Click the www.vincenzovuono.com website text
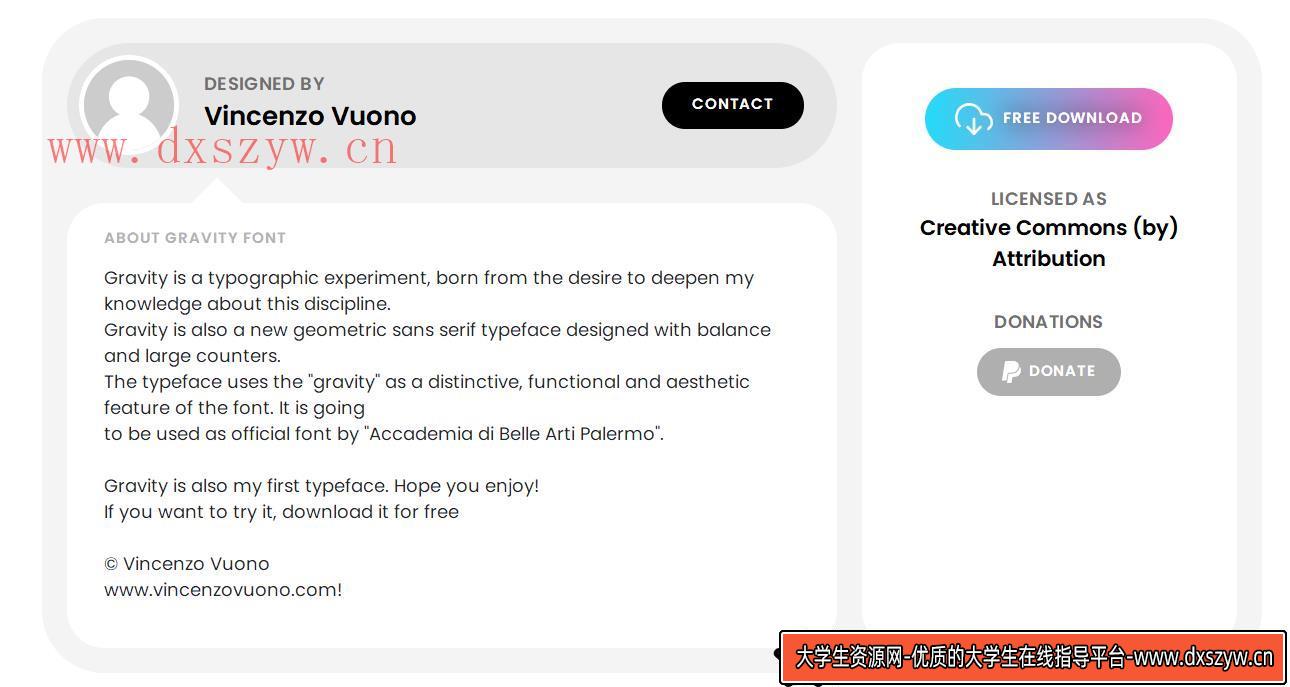1290x687 pixels. coord(223,590)
